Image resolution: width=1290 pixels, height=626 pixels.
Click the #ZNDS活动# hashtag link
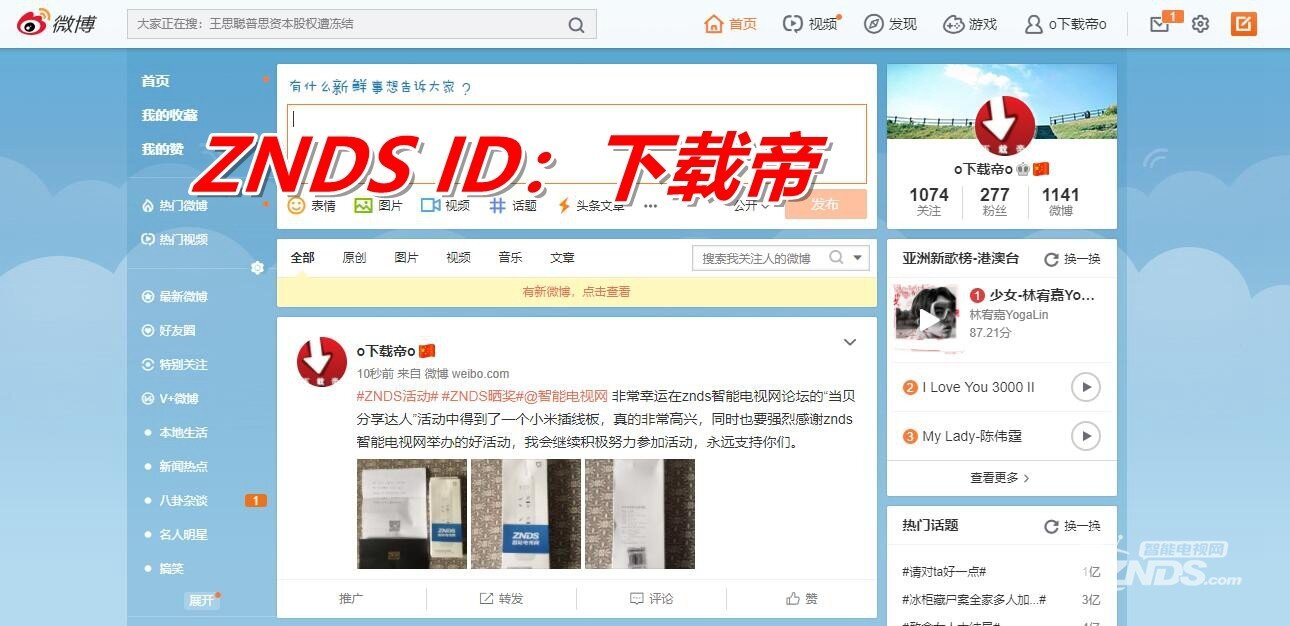pyautogui.click(x=397, y=396)
